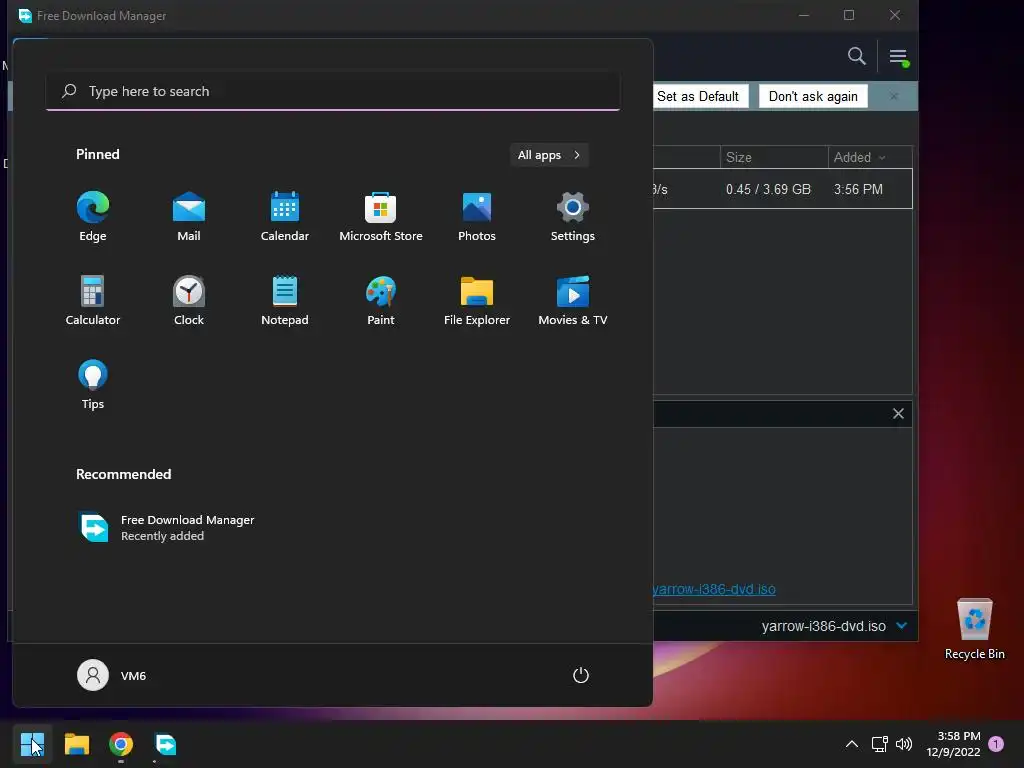The height and width of the screenshot is (768, 1024).
Task: Switch to Free Download Manager on taskbar
Action: (x=165, y=744)
